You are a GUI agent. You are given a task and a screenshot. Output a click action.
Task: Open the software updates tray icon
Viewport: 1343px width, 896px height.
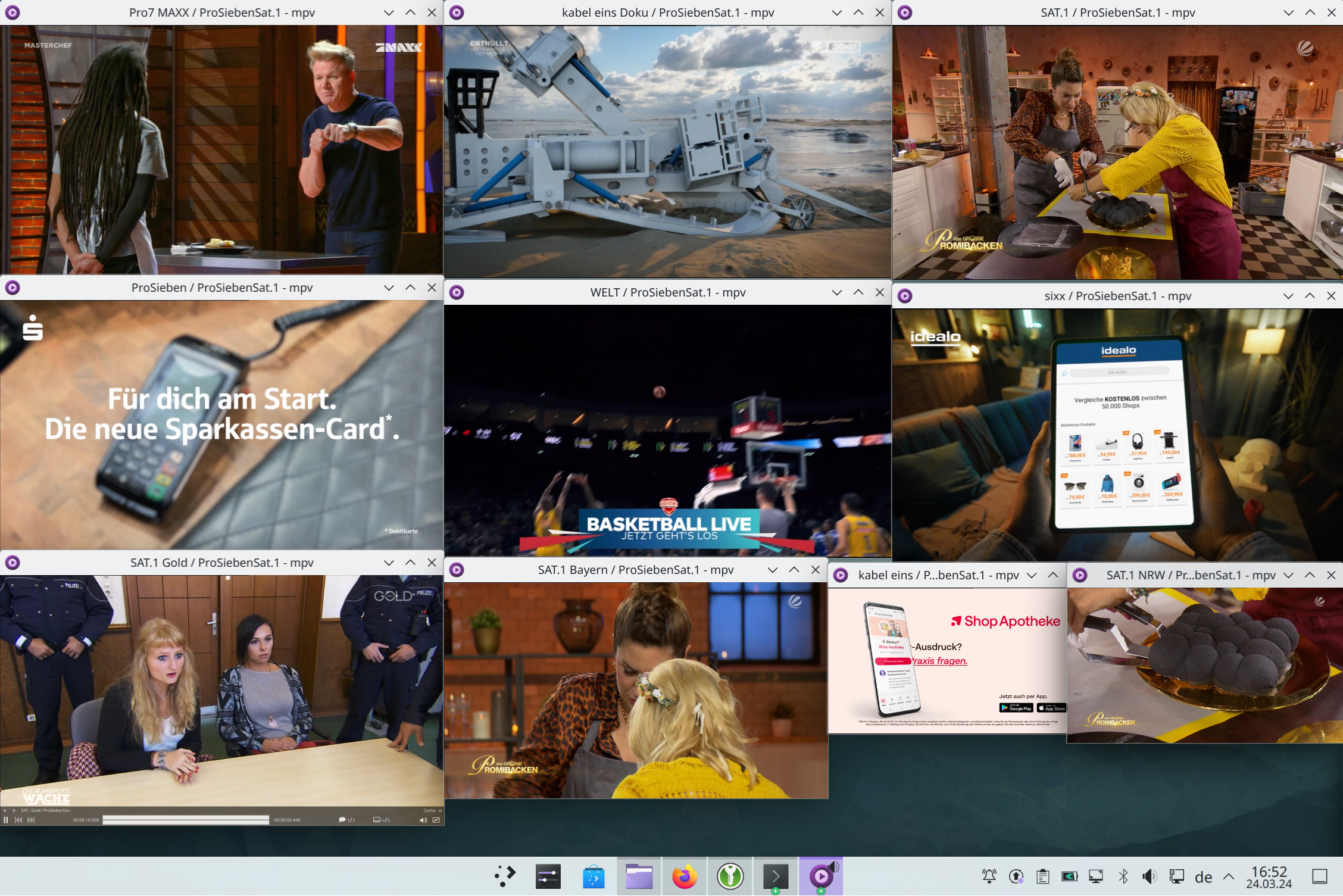[x=1016, y=876]
